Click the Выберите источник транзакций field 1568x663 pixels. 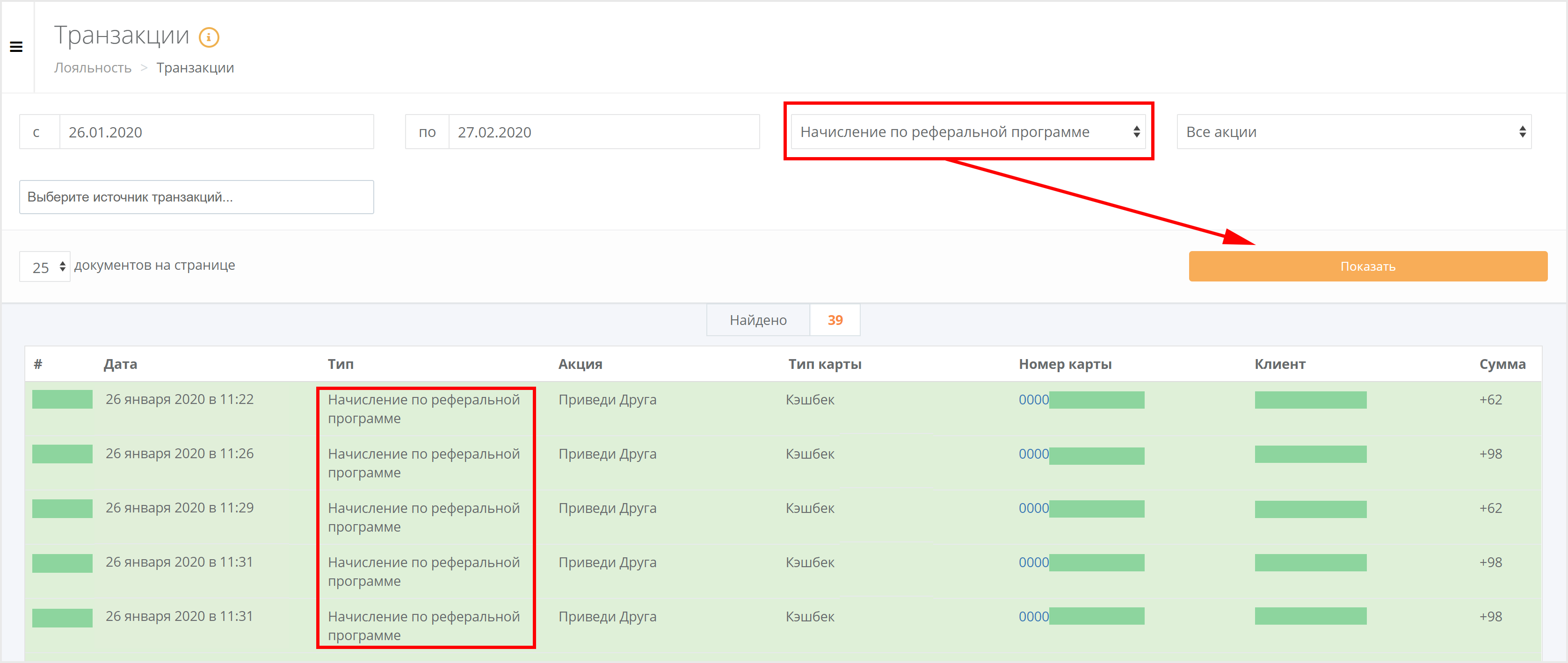click(x=196, y=197)
